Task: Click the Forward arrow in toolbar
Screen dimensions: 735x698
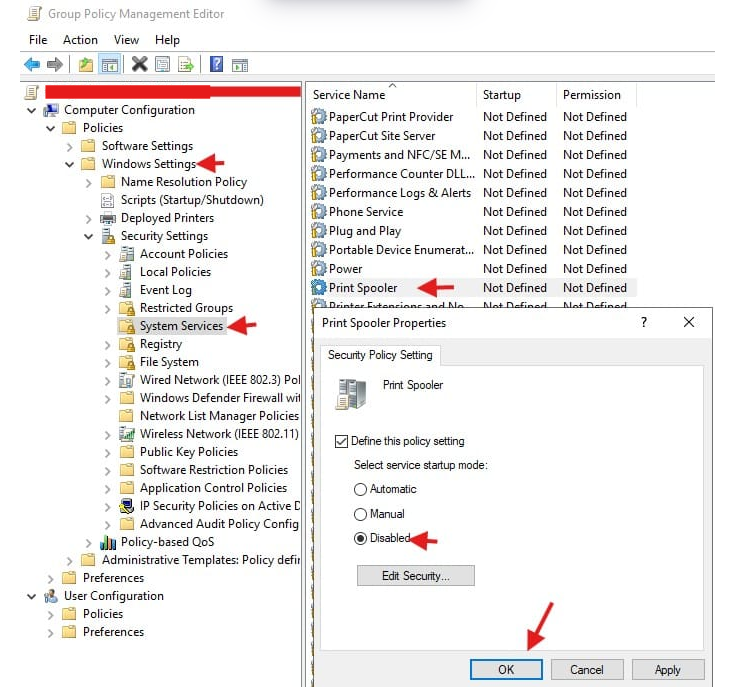Action: pos(55,65)
